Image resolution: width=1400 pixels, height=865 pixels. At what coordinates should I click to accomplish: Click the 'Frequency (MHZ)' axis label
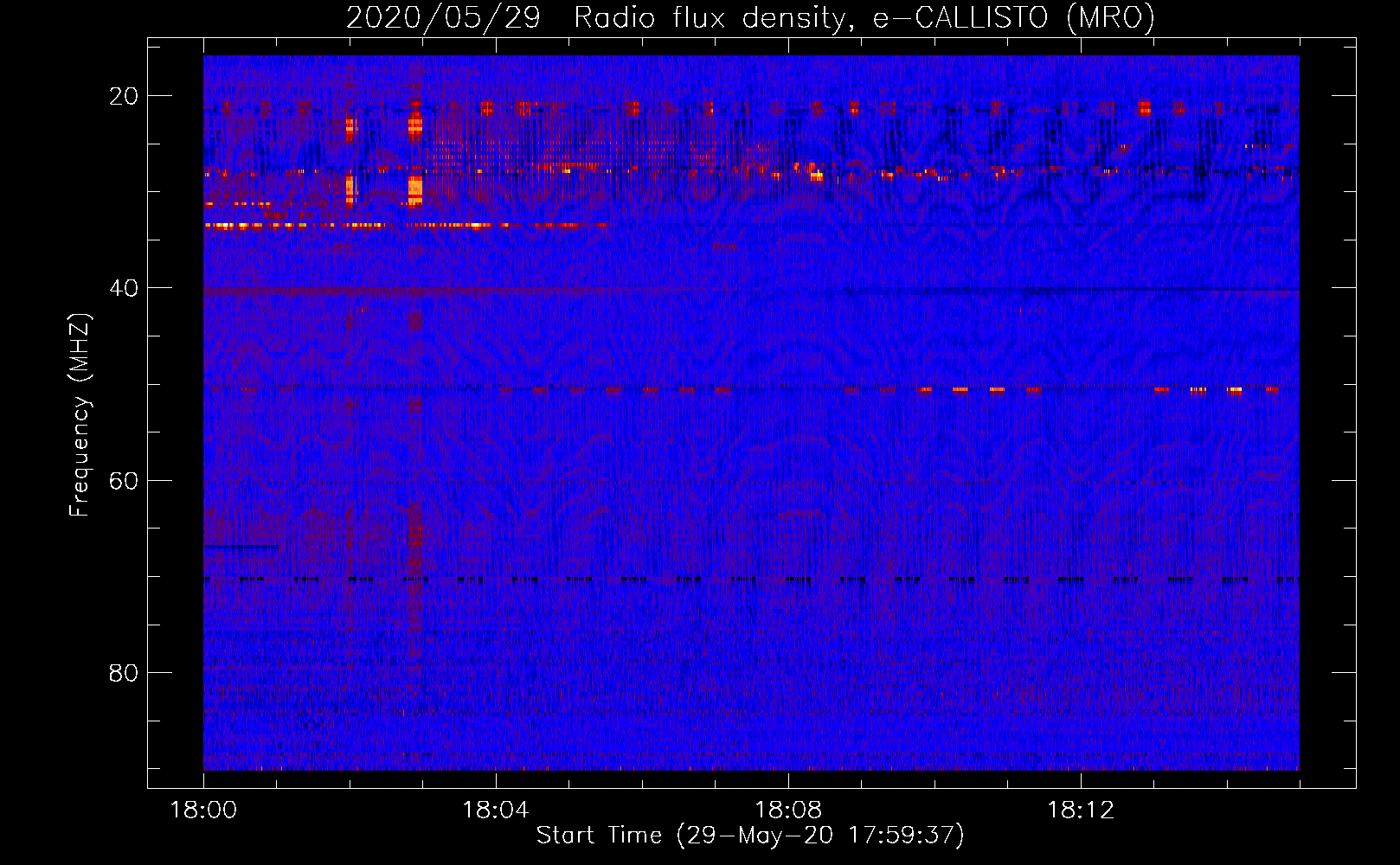(x=79, y=414)
